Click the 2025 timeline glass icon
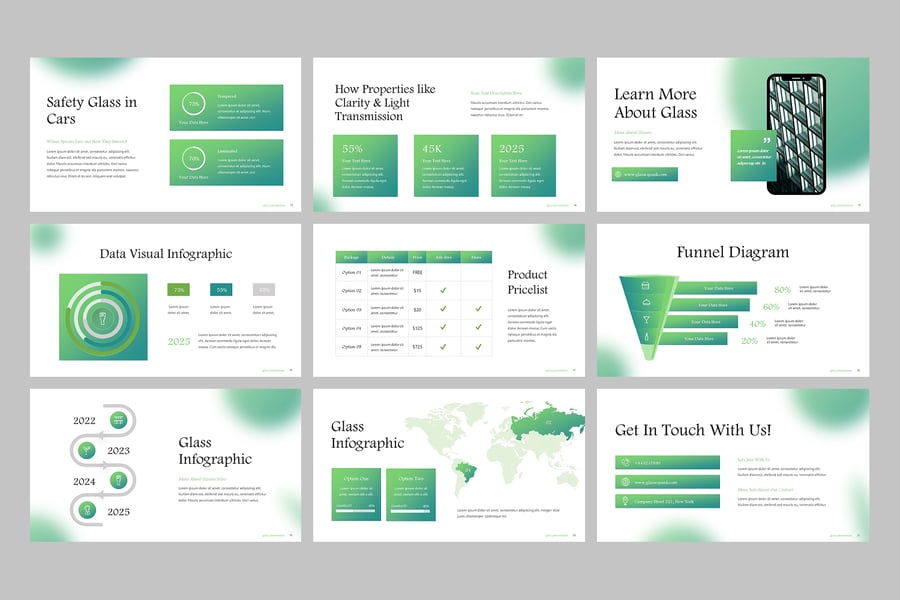 [x=87, y=511]
